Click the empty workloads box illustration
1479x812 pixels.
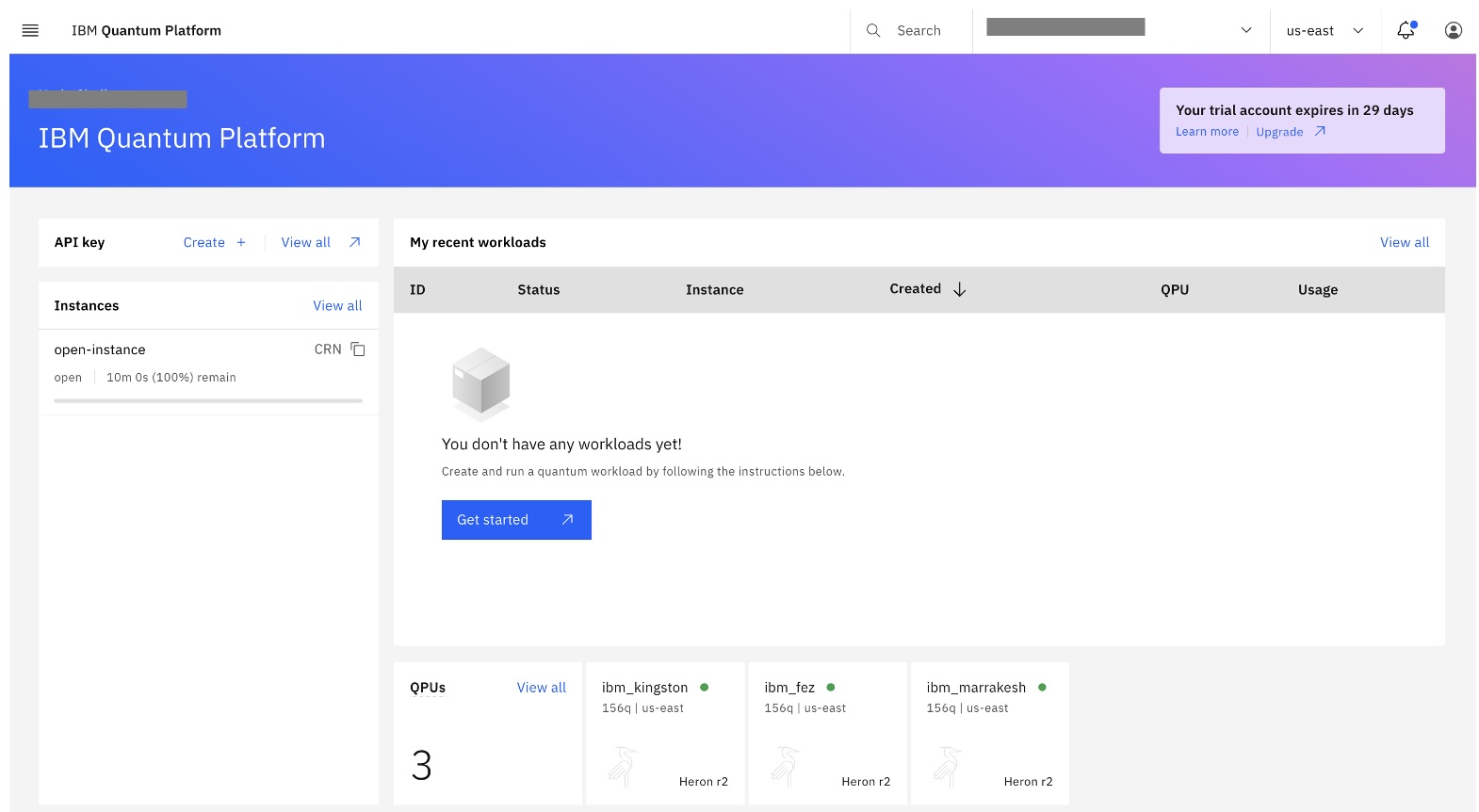[481, 384]
